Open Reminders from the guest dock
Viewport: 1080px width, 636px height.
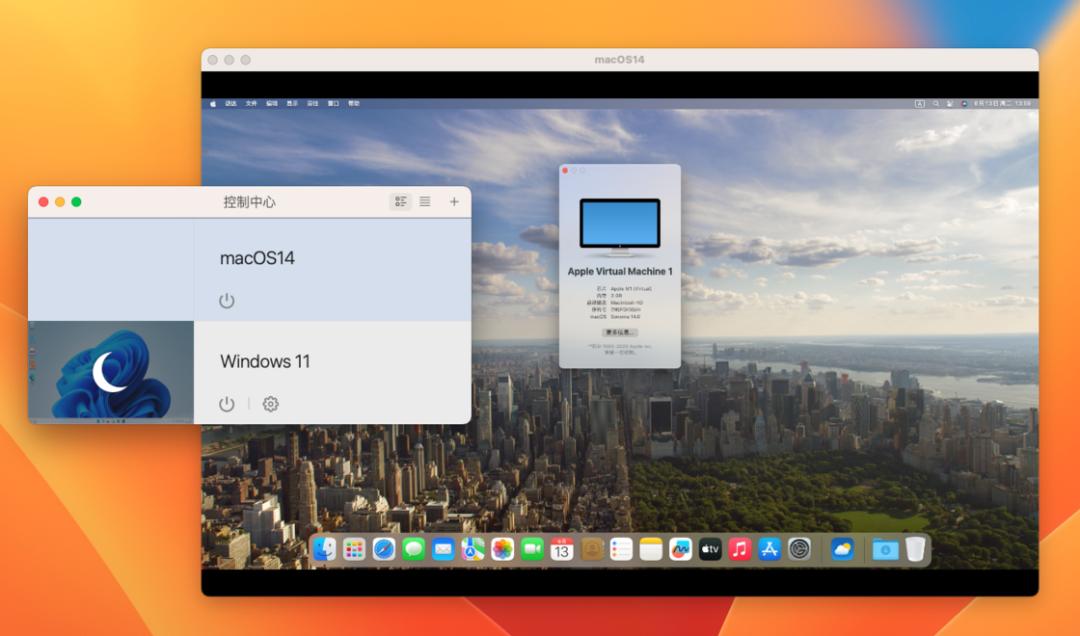[x=621, y=549]
